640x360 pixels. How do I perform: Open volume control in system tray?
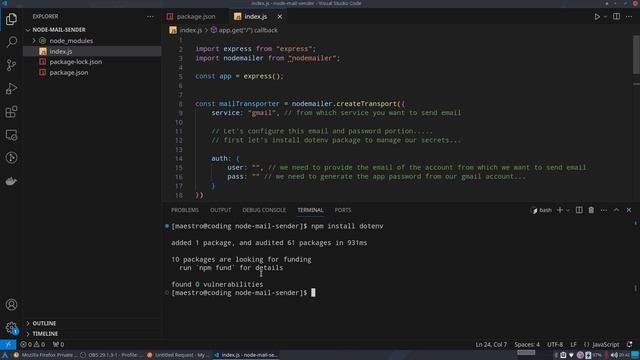[x=614, y=355]
